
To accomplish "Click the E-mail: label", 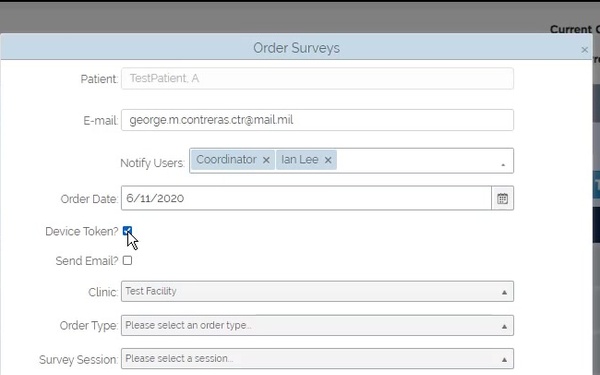I will pos(101,121).
